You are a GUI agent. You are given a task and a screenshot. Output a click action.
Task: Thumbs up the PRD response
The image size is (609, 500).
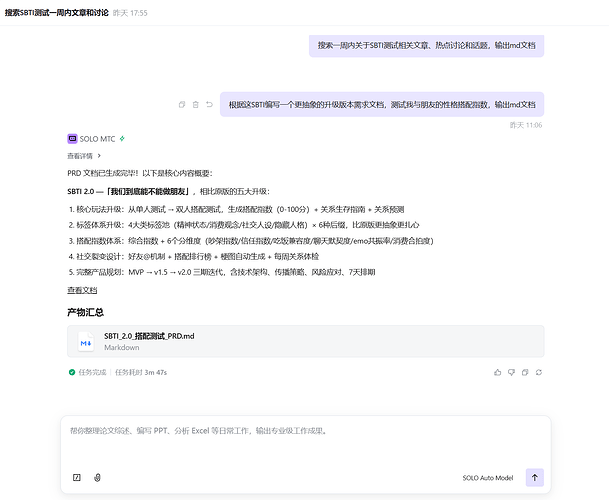pos(497,372)
